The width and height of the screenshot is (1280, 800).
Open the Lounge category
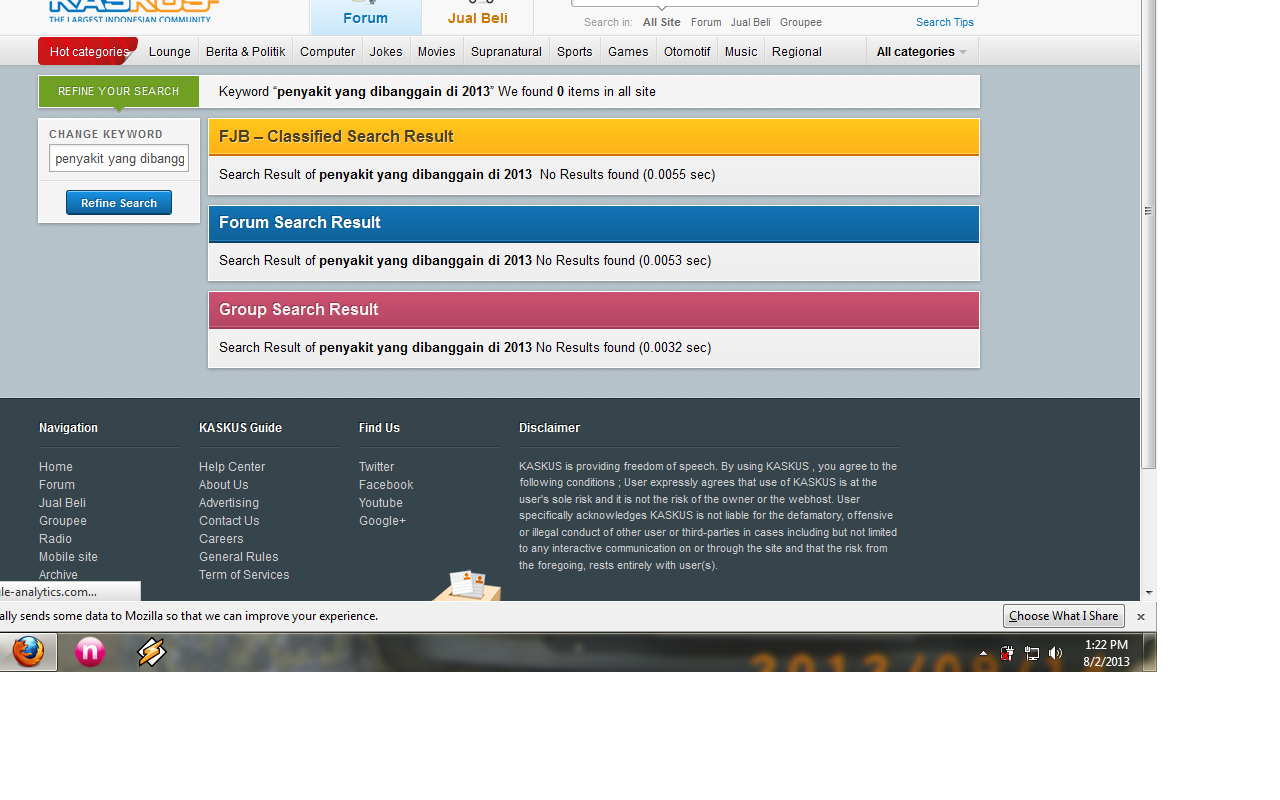pos(170,52)
